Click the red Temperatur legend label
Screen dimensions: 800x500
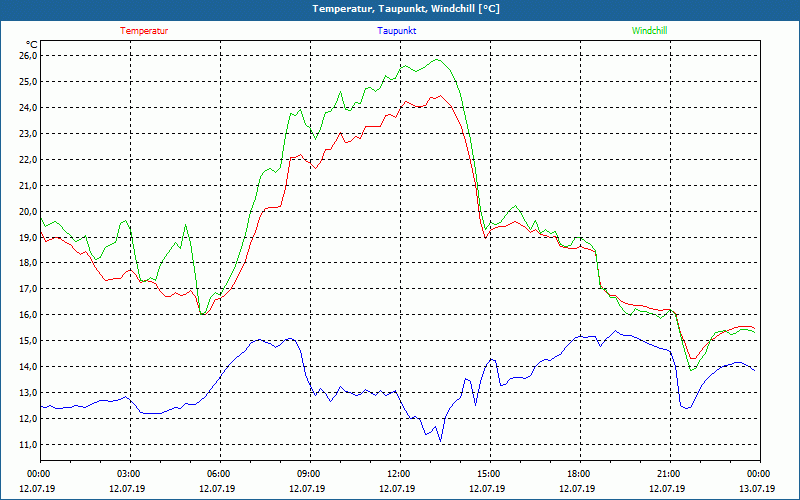pos(144,31)
